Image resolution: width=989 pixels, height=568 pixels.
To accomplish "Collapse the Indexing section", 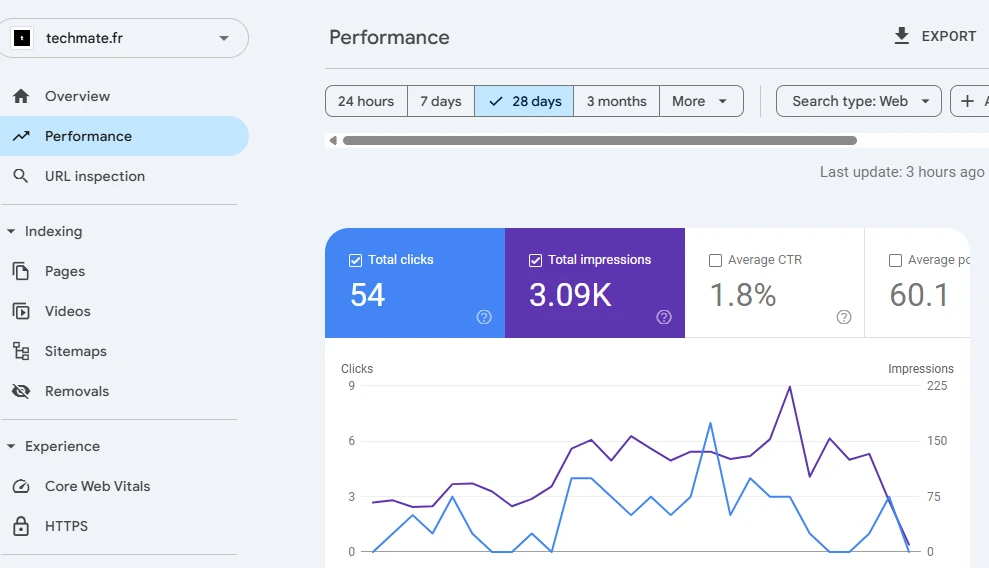I will (11, 231).
